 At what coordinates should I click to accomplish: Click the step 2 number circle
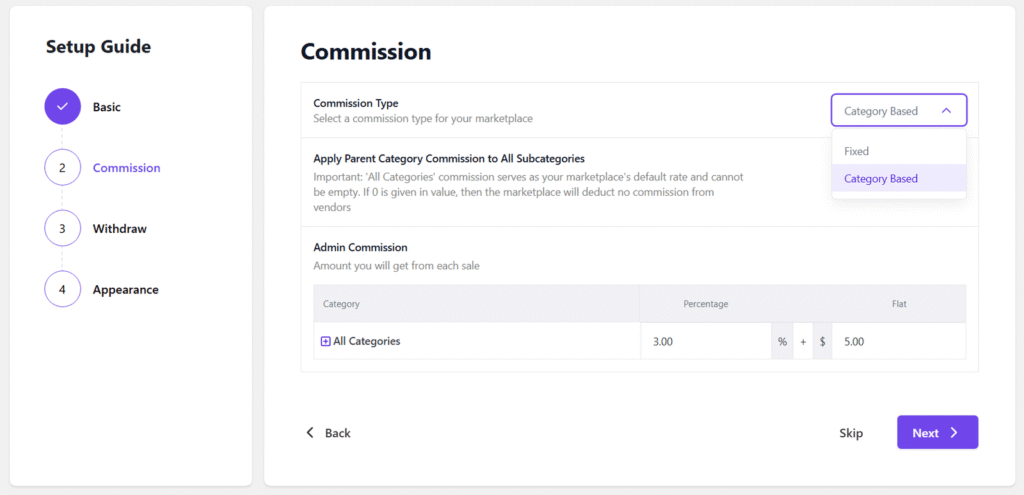point(62,167)
